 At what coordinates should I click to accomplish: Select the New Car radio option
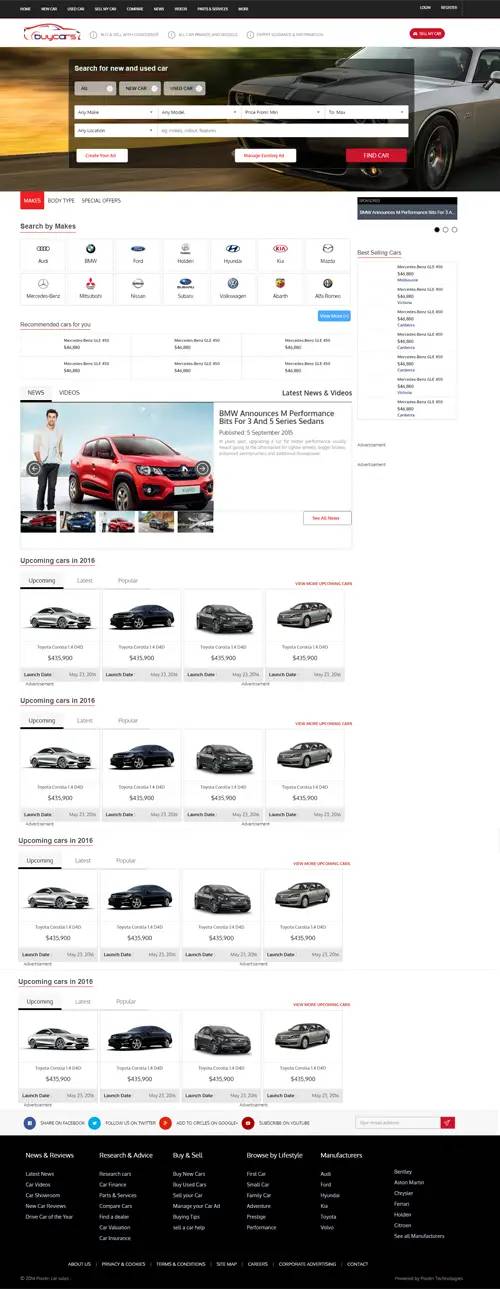pos(136,88)
